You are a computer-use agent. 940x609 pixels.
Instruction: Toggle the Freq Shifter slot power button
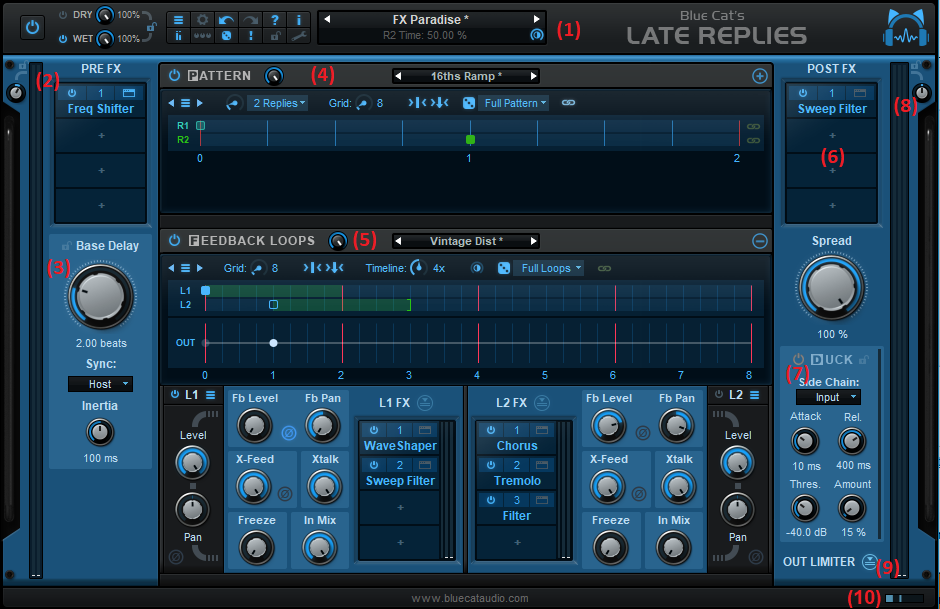pyautogui.click(x=72, y=93)
